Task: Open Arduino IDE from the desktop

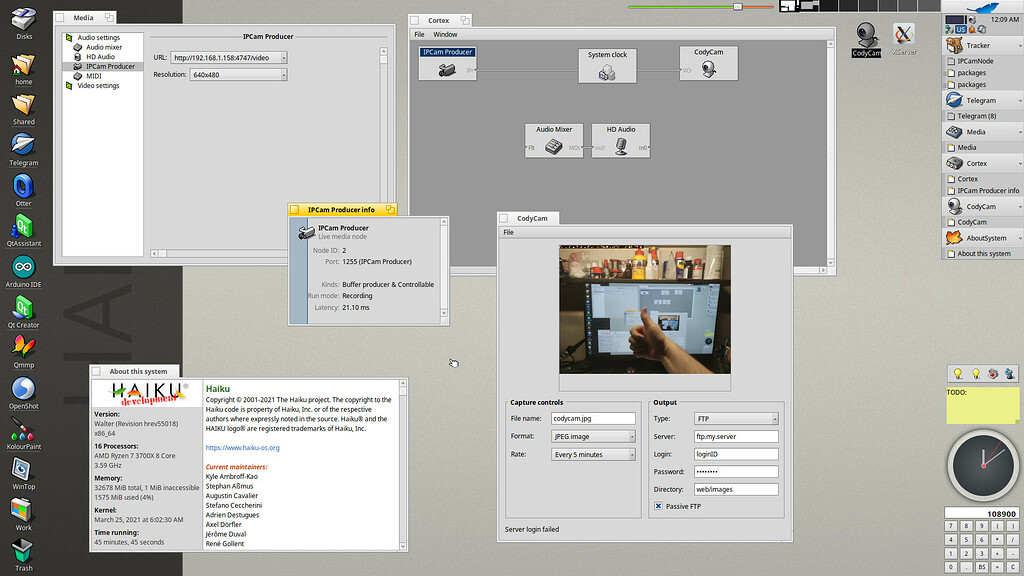Action: 23,270
